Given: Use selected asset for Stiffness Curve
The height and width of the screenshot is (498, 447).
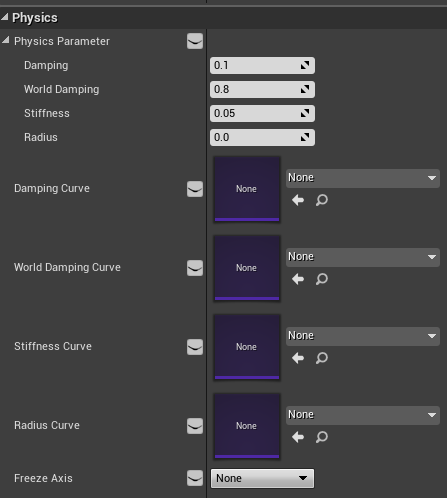Looking at the screenshot, I should (298, 358).
